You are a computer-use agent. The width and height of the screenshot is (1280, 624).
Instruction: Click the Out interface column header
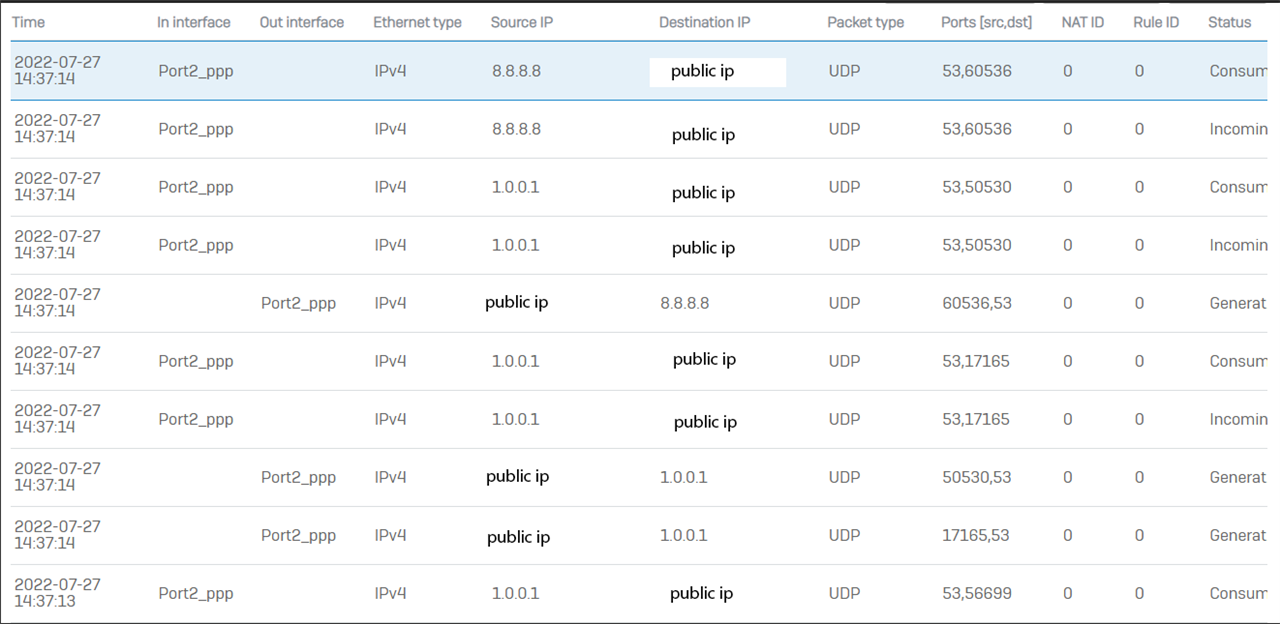pos(302,22)
